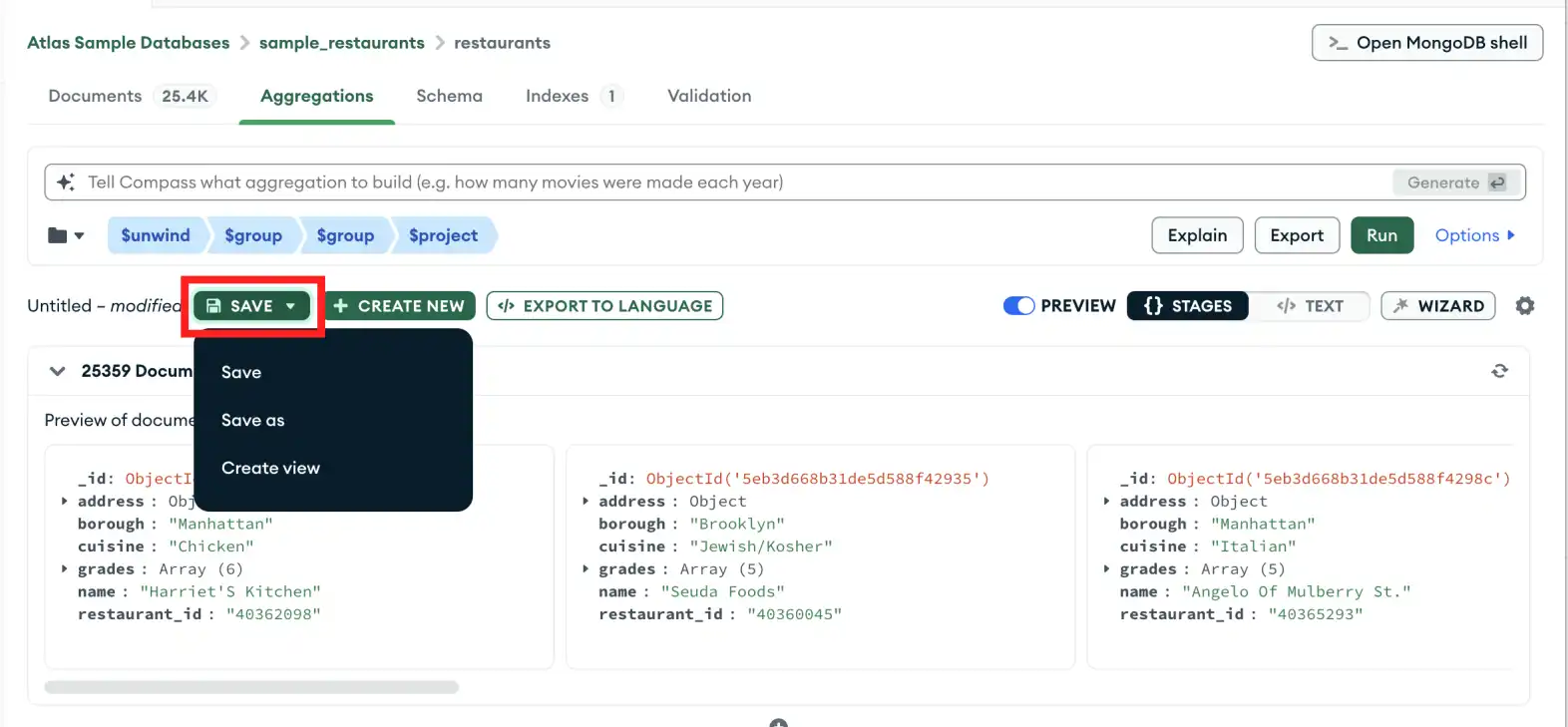This screenshot has width=1568, height=727.
Task: Toggle the Preview switch off
Action: pos(1018,306)
